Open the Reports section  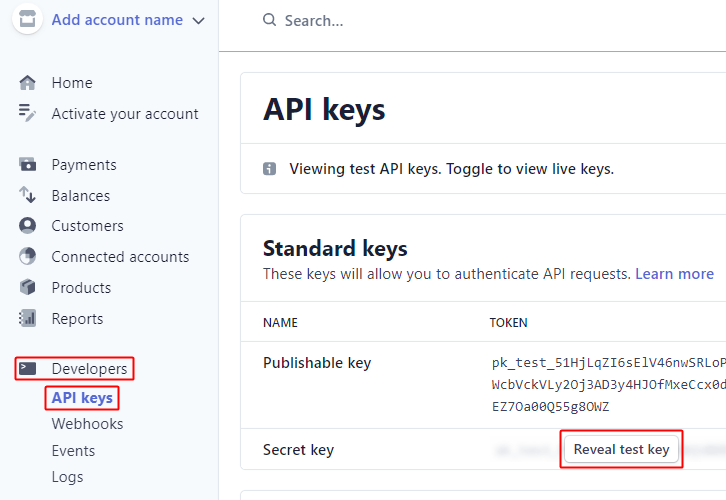[x=77, y=319]
